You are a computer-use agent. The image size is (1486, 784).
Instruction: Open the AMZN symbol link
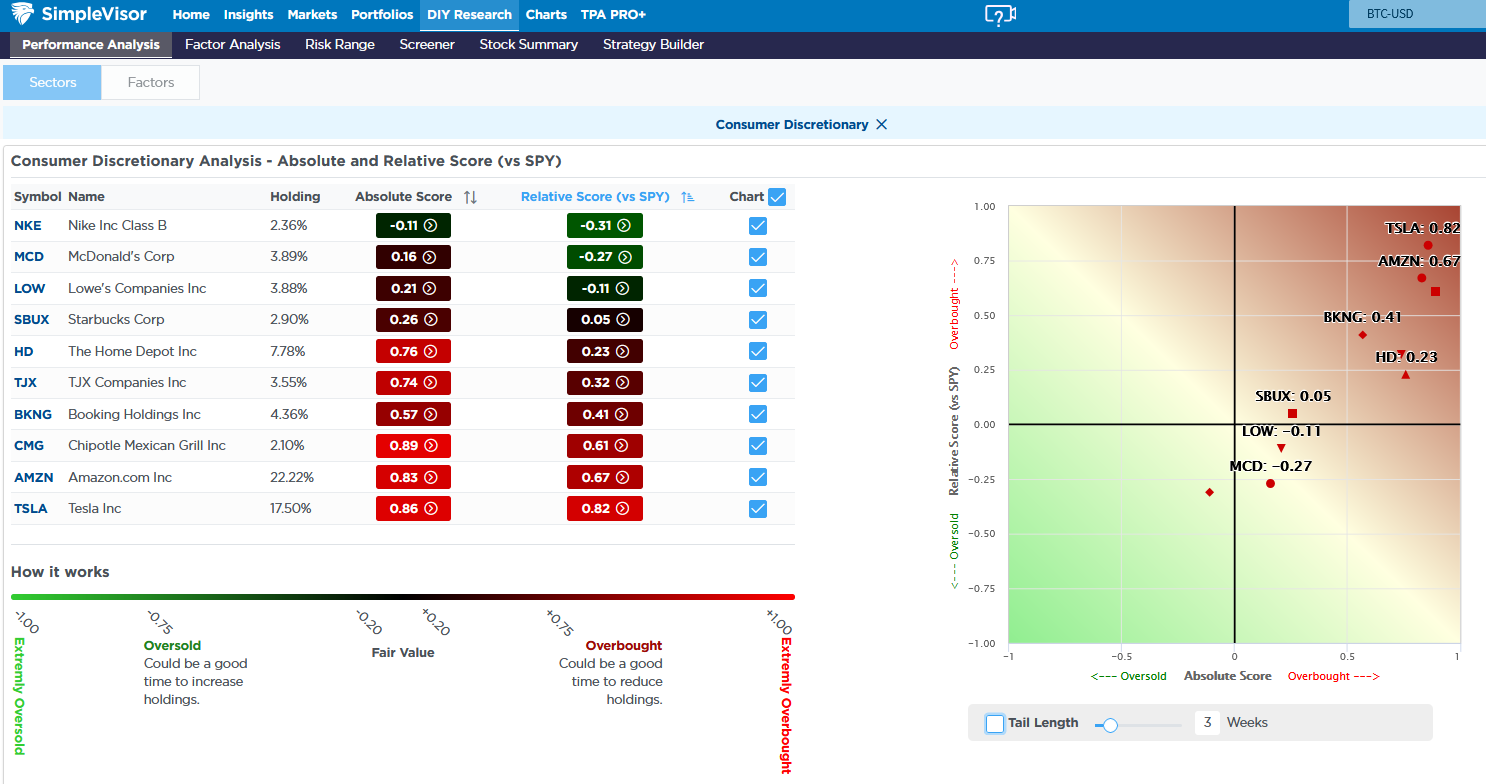(33, 477)
